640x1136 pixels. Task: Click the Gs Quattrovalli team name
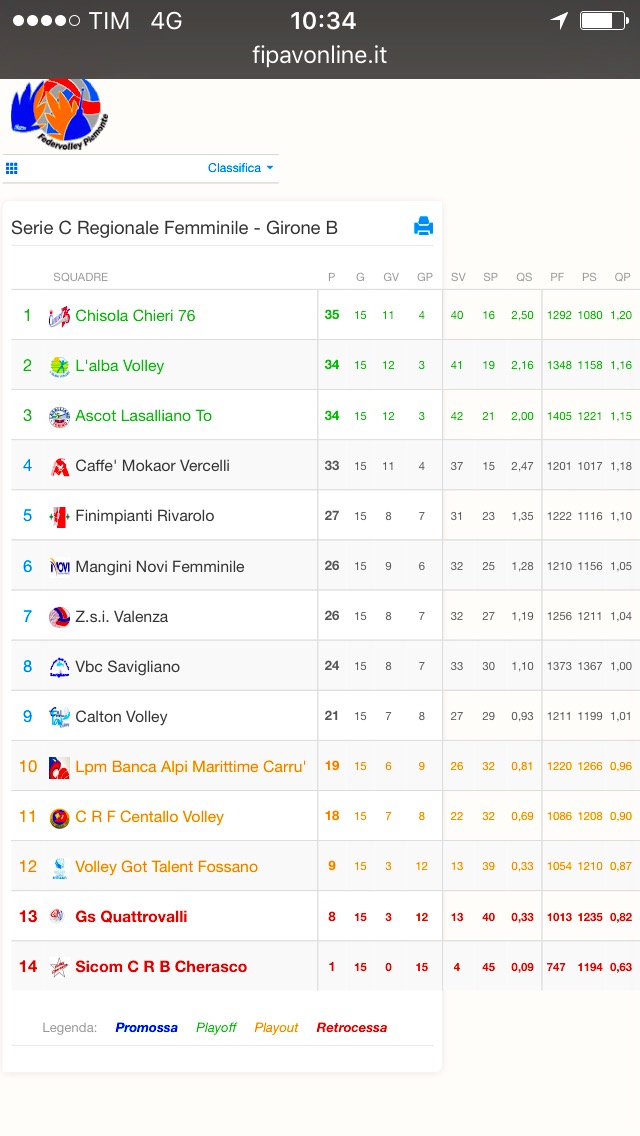131,916
